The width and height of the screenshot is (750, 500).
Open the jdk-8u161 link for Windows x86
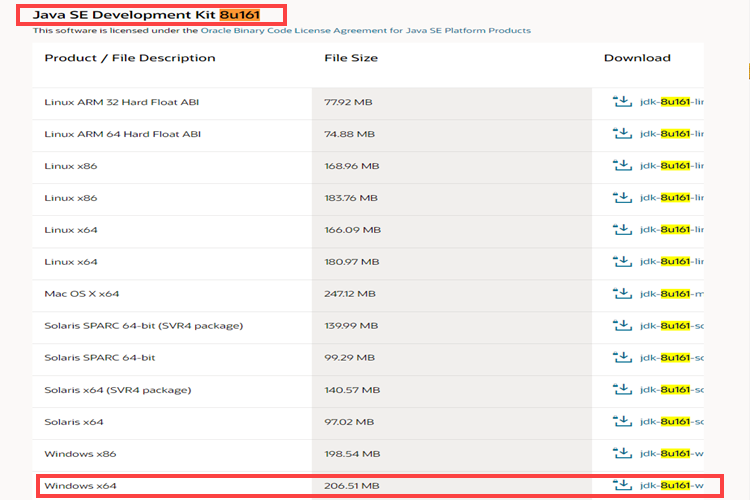(672, 454)
